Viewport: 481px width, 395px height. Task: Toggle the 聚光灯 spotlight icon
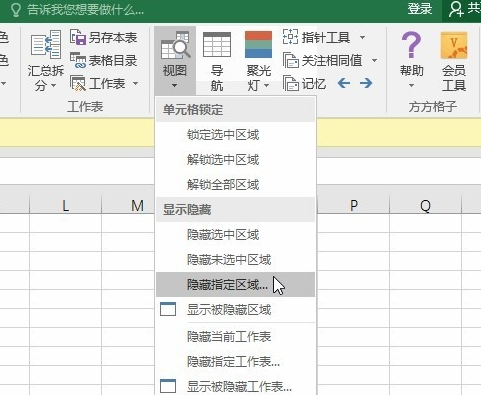258,45
